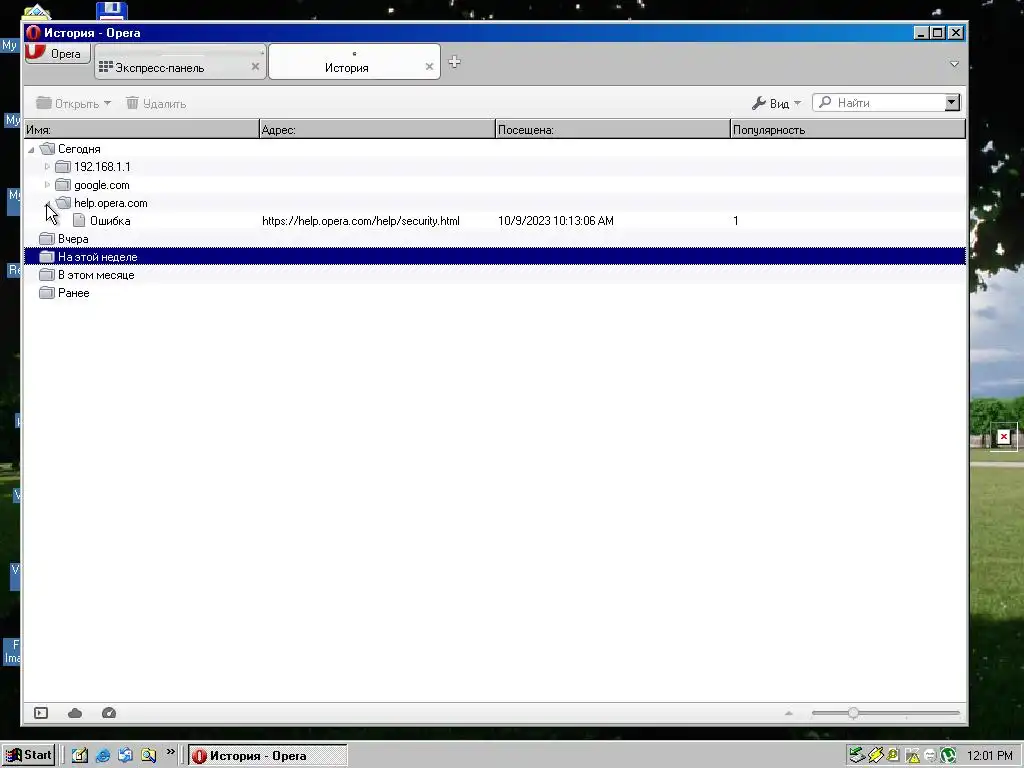
Task: Click the notepad quick launch icon
Action: (80, 756)
